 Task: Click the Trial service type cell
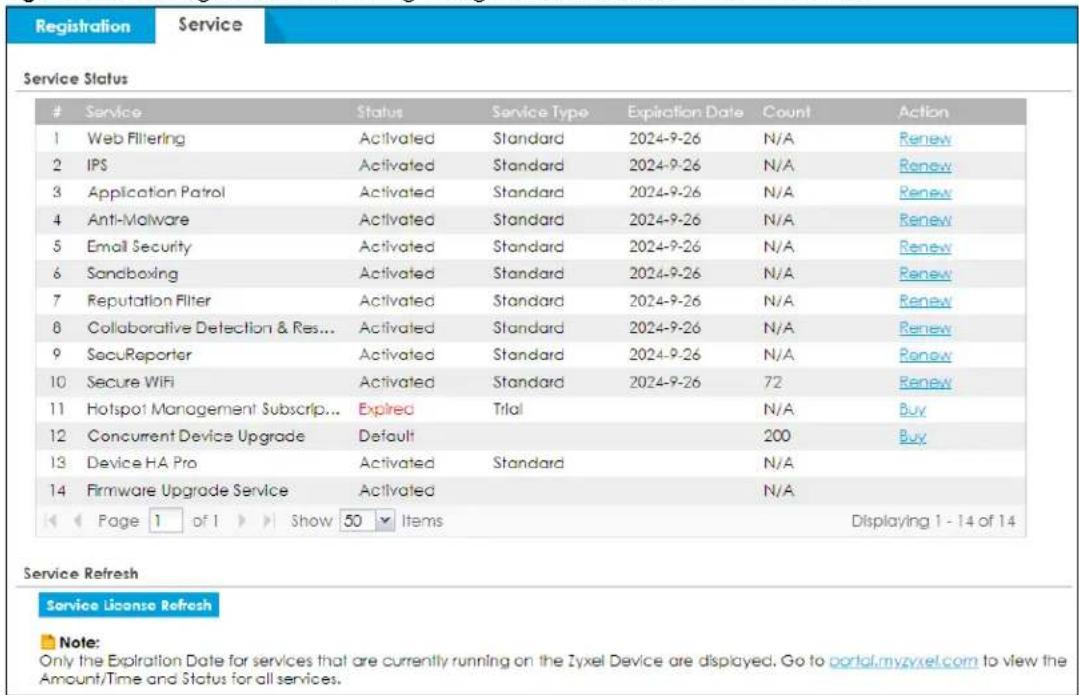click(x=508, y=409)
